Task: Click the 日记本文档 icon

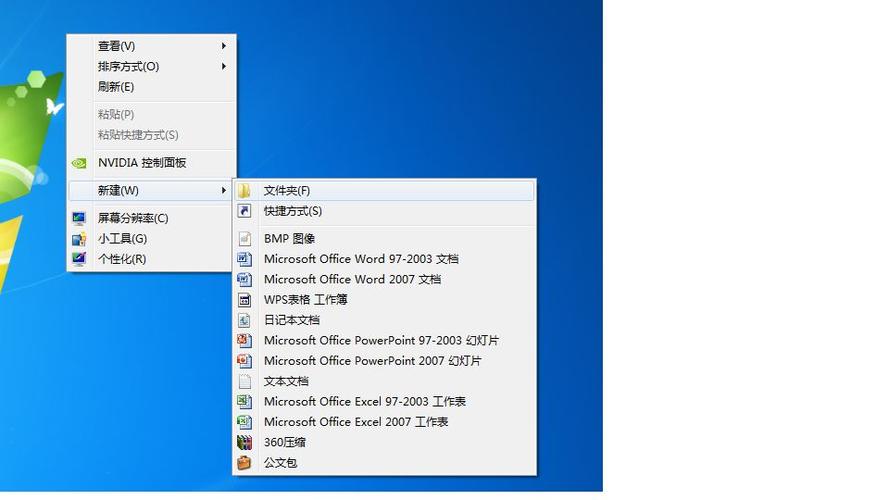Action: [244, 320]
